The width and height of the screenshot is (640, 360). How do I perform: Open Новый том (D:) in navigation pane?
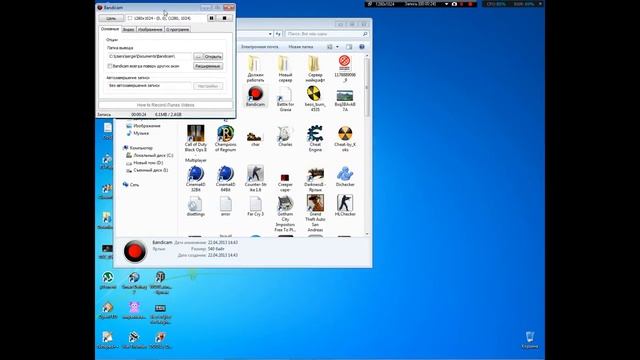(x=144, y=162)
